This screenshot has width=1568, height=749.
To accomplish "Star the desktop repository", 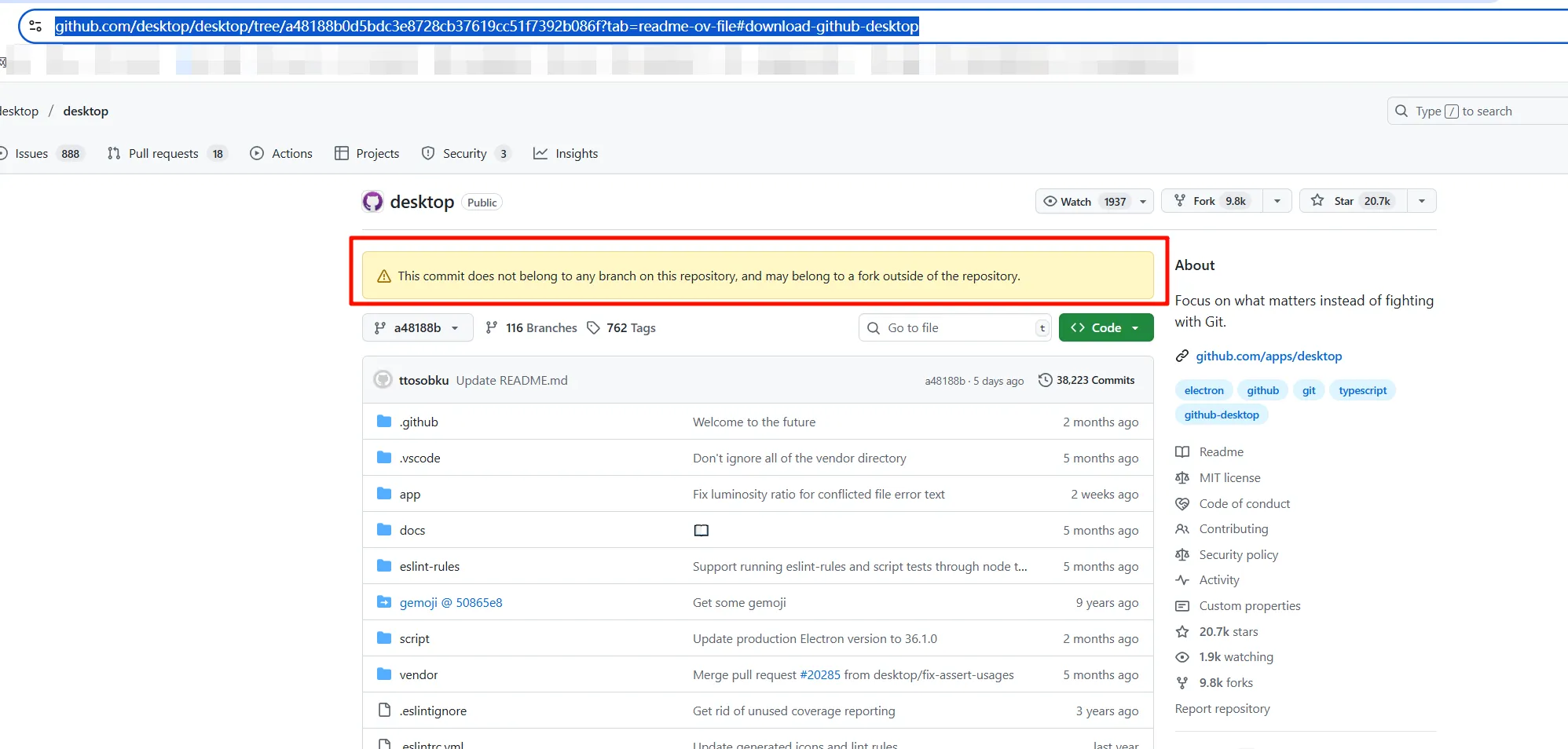I will (x=1353, y=201).
